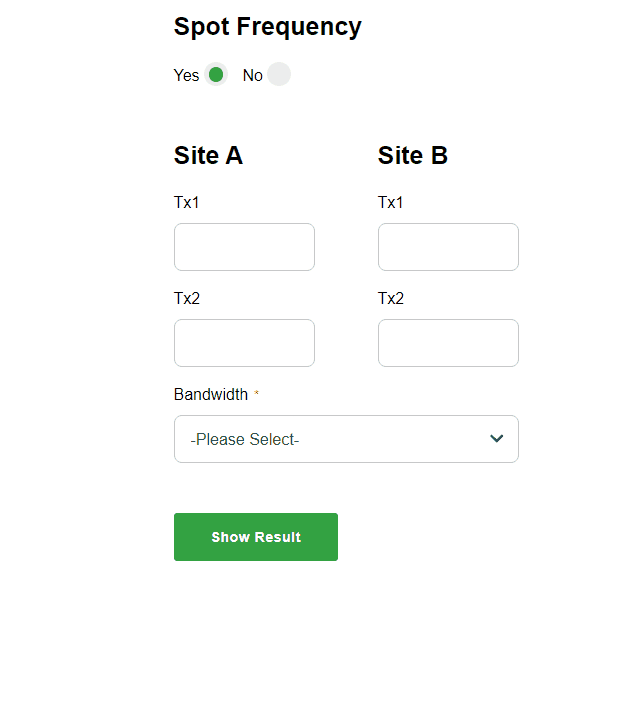Click the Tx2 label under Site B

click(x=391, y=298)
